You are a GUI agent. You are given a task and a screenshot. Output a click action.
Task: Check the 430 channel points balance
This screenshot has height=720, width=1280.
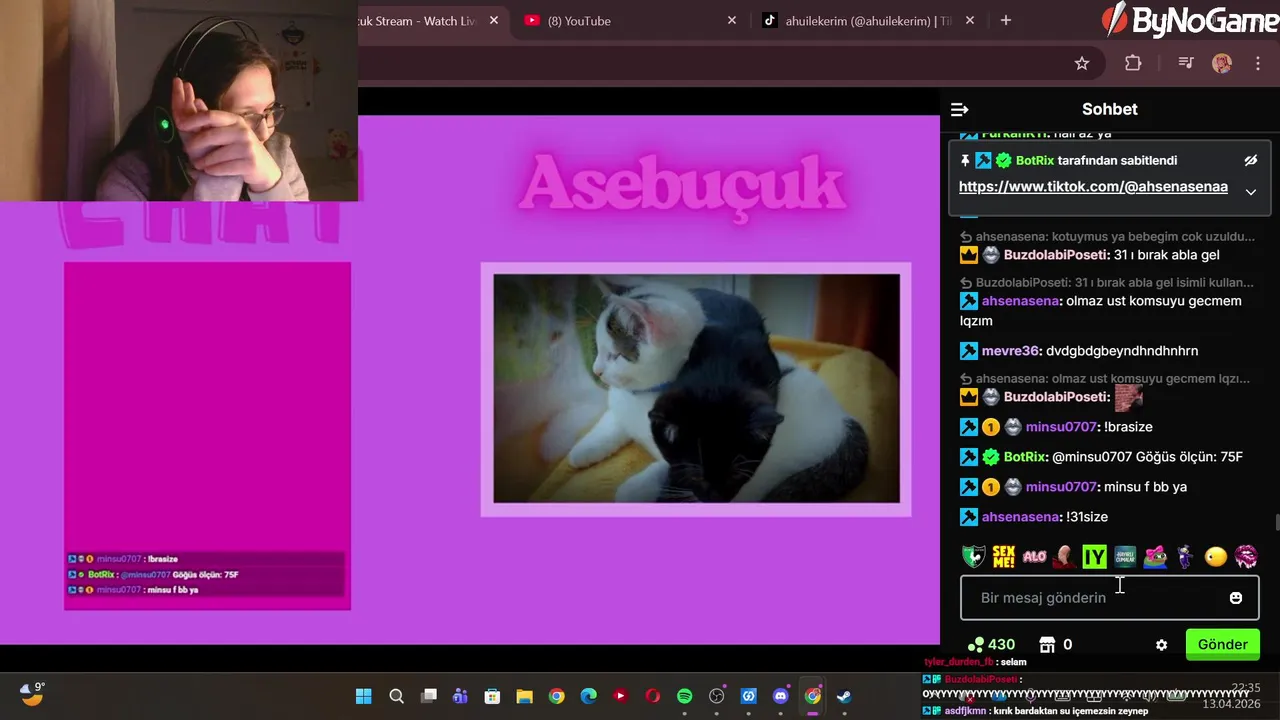click(x=991, y=645)
